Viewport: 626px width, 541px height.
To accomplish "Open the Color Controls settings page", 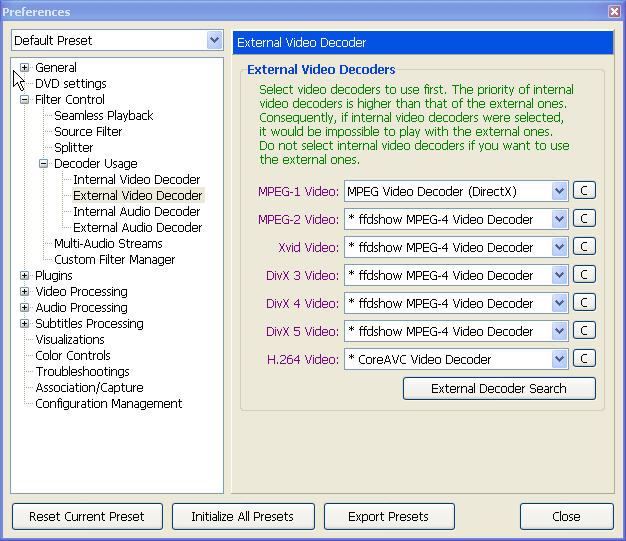I will (x=73, y=356).
